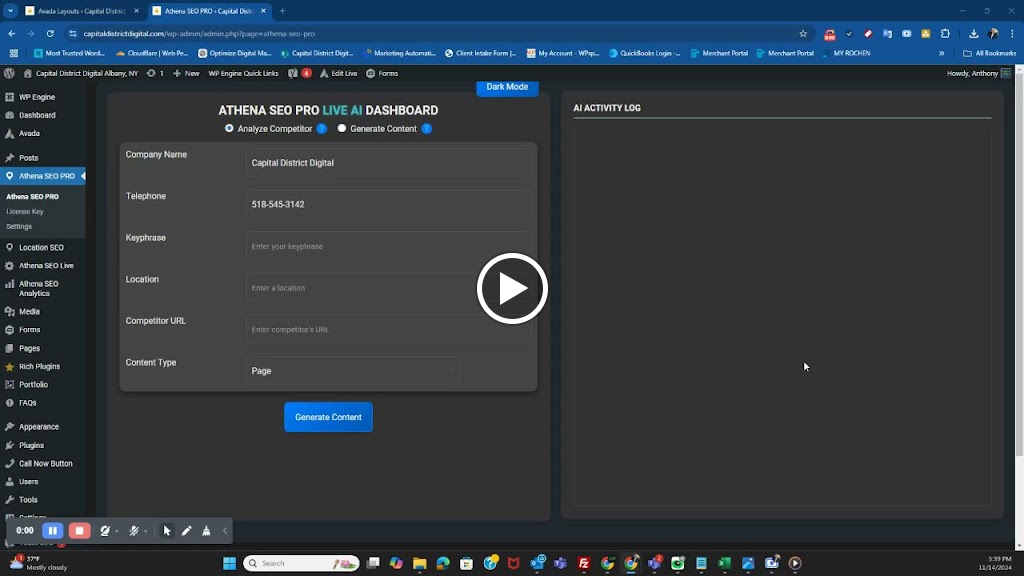The width and height of the screenshot is (1024, 576).
Task: Stop the screen recording
Action: (x=80, y=530)
